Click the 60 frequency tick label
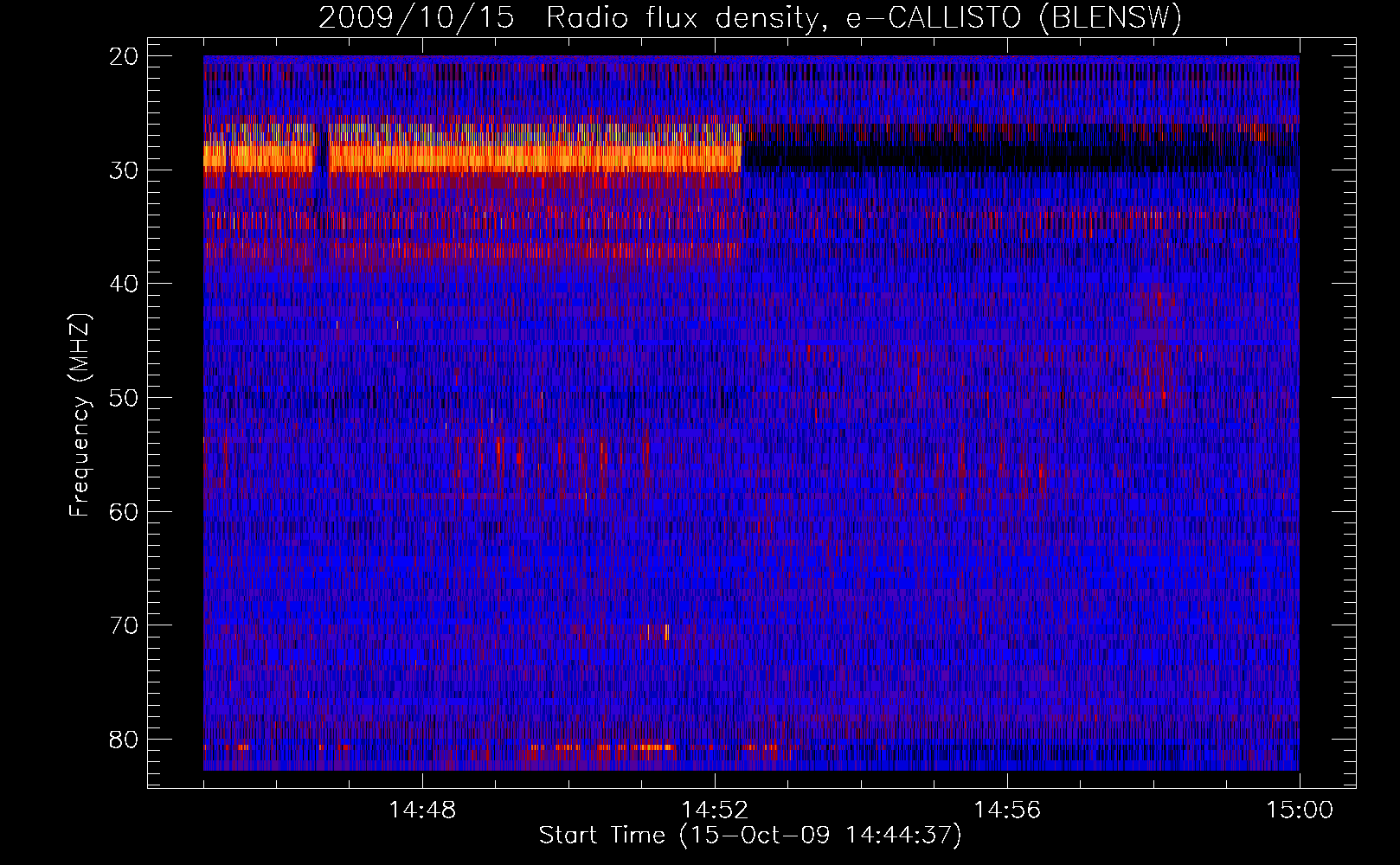This screenshot has height=865, width=1400. tap(125, 511)
